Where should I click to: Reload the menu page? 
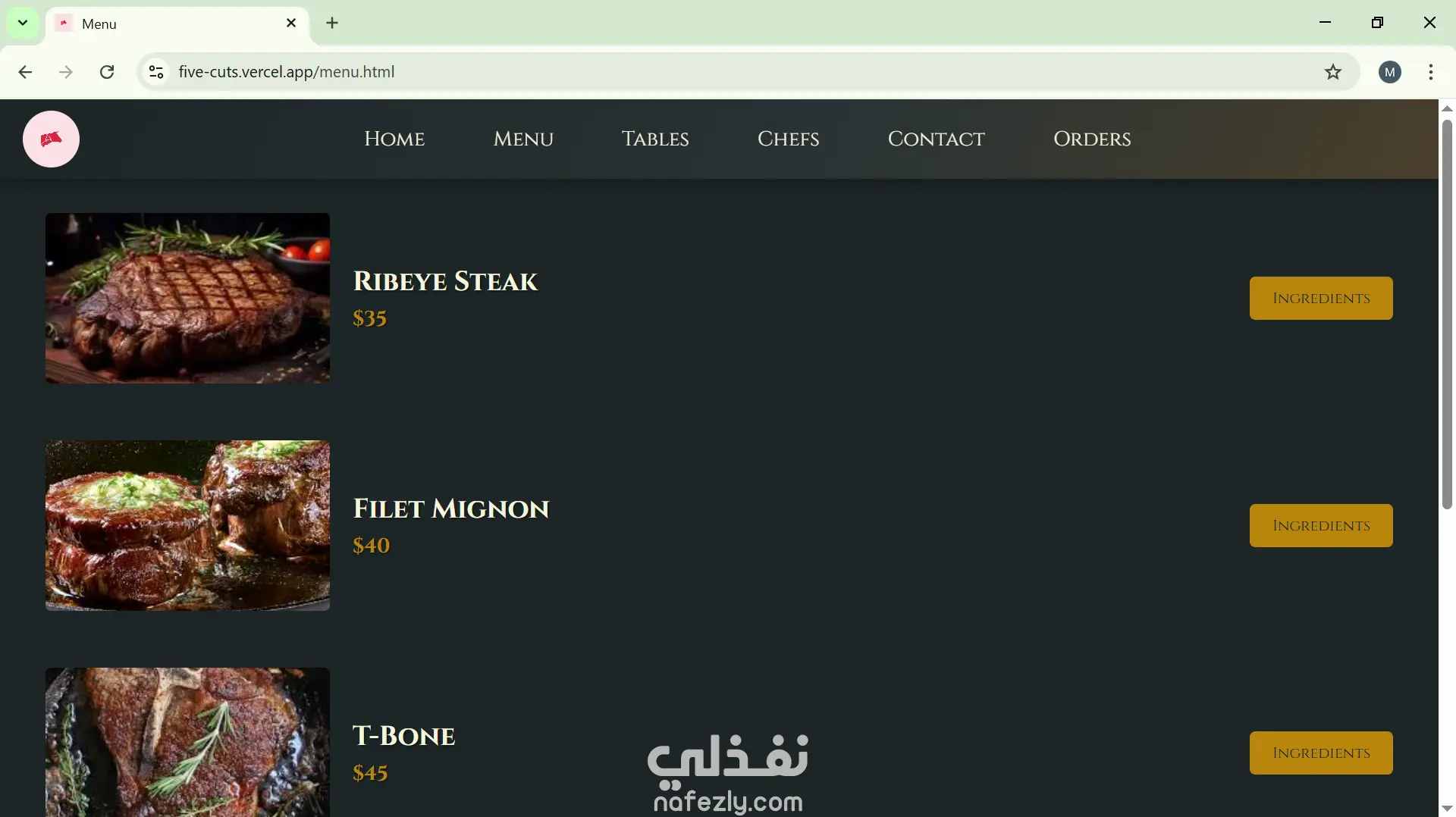(107, 72)
